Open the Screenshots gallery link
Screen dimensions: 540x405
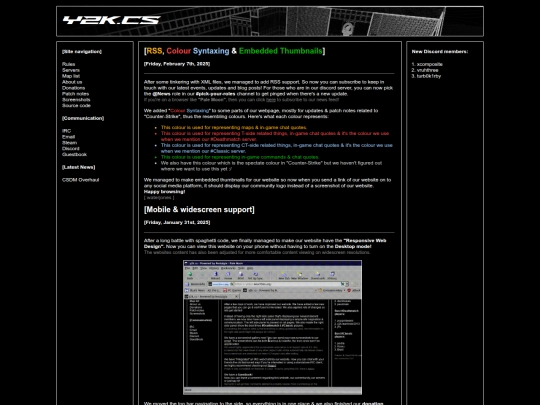tap(76, 100)
